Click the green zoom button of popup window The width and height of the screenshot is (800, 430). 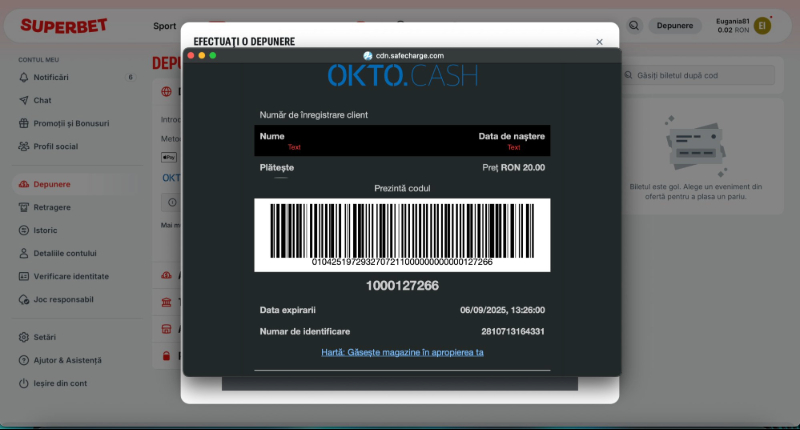pos(213,55)
